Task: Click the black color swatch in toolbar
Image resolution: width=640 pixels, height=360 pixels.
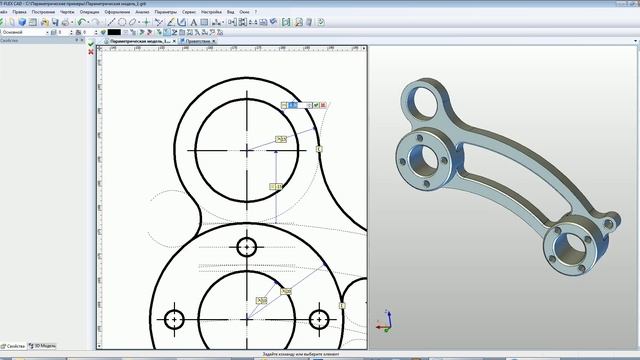Action: [x=114, y=32]
